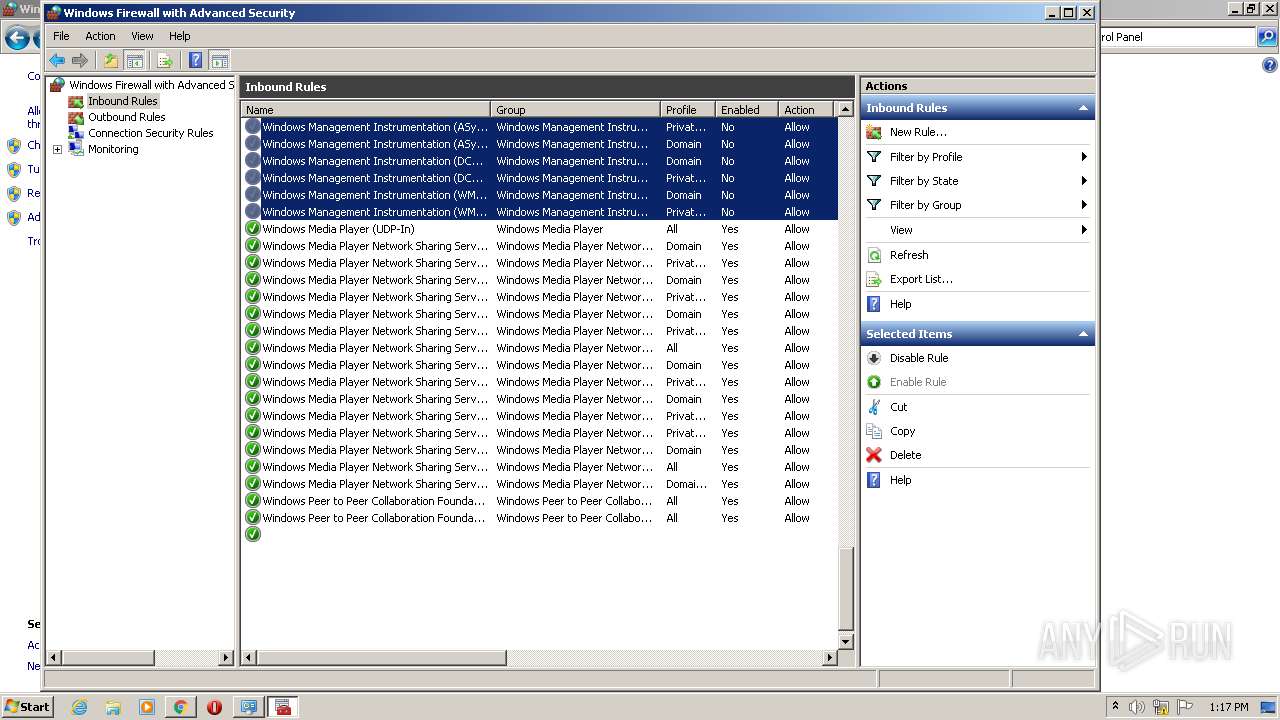Image resolution: width=1280 pixels, height=720 pixels.
Task: Click the Help item under Selected Items
Action: (901, 480)
